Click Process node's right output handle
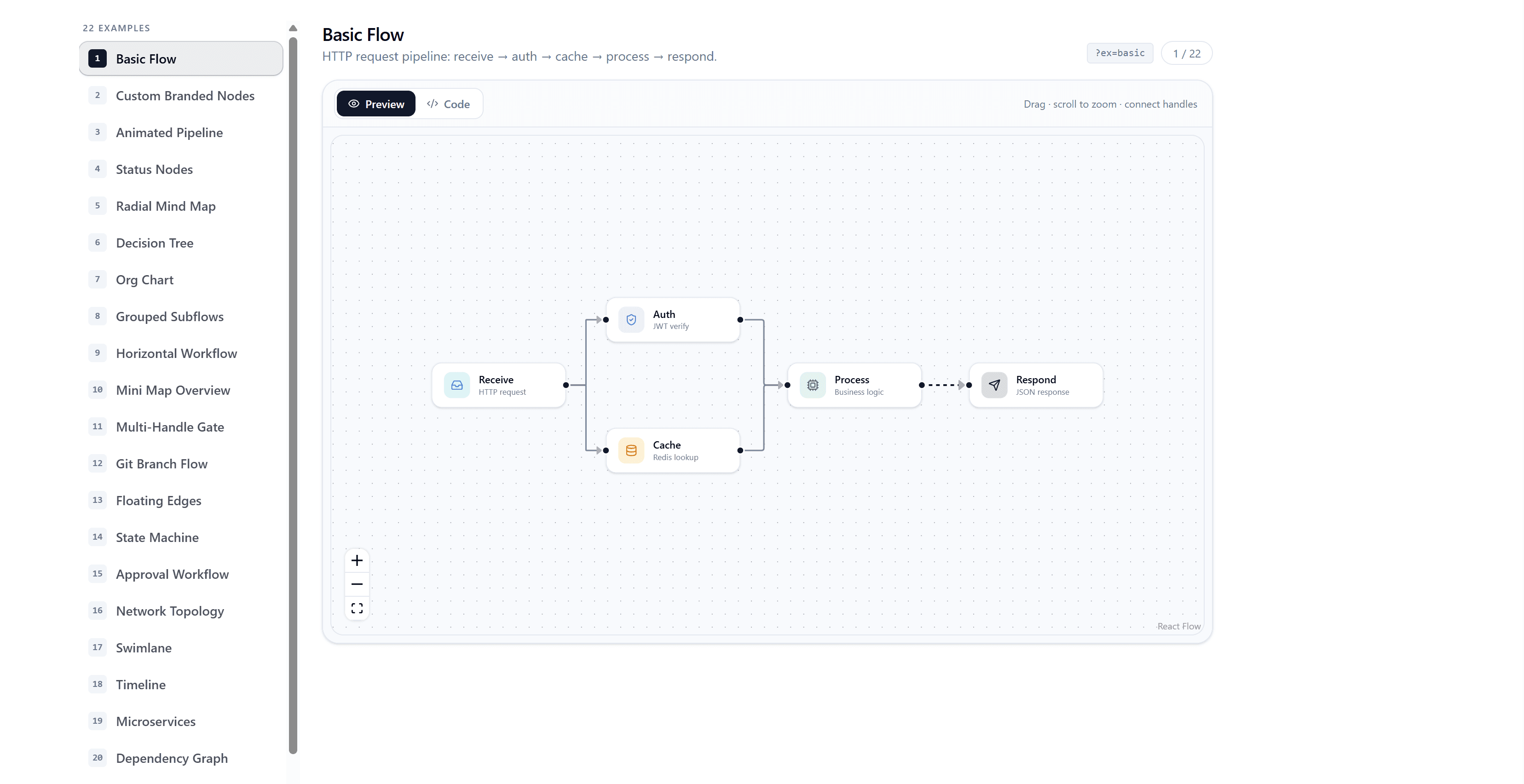The image size is (1524, 784). pyautogui.click(x=922, y=385)
